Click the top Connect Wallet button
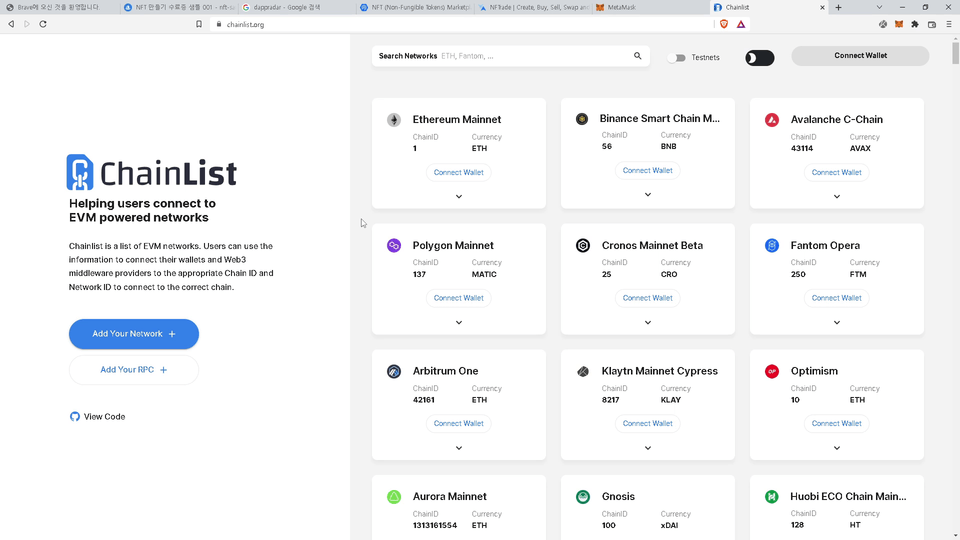Screen dimensions: 960x540 pyautogui.click(x=860, y=56)
